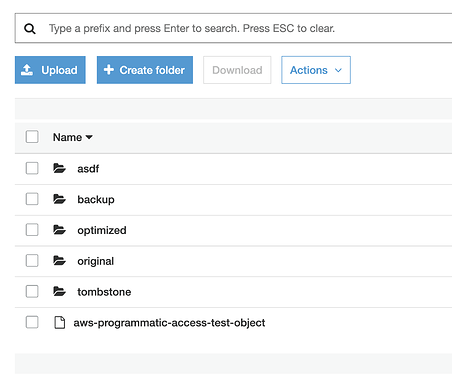Viewport: 452px width, 375px height.
Task: Click the folder icon beside optimized
Action: click(59, 230)
